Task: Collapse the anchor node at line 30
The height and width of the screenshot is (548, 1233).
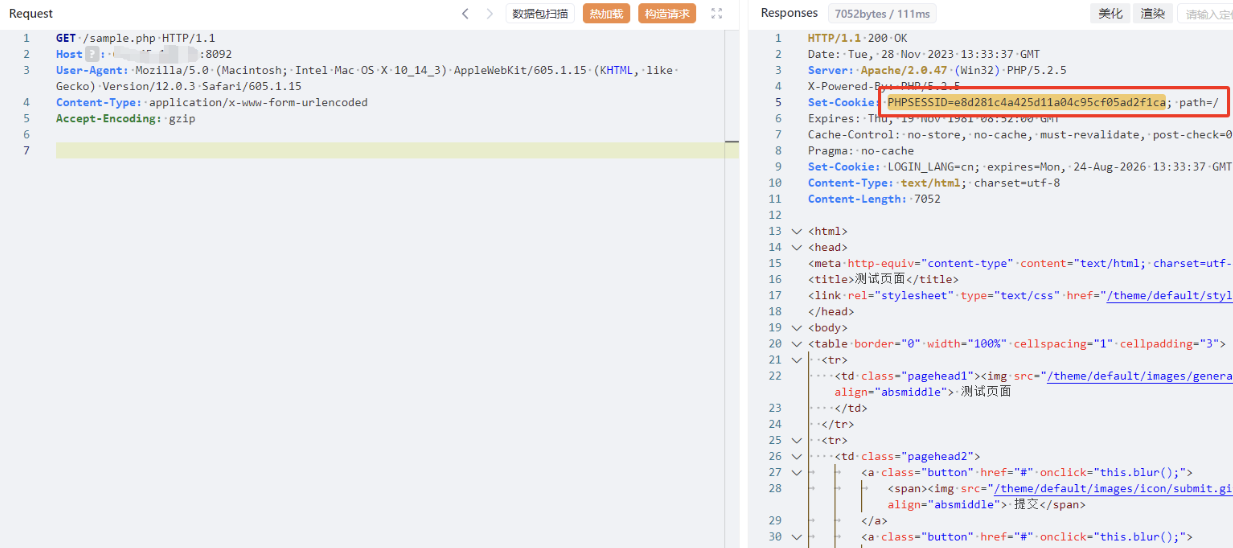Action: click(796, 536)
